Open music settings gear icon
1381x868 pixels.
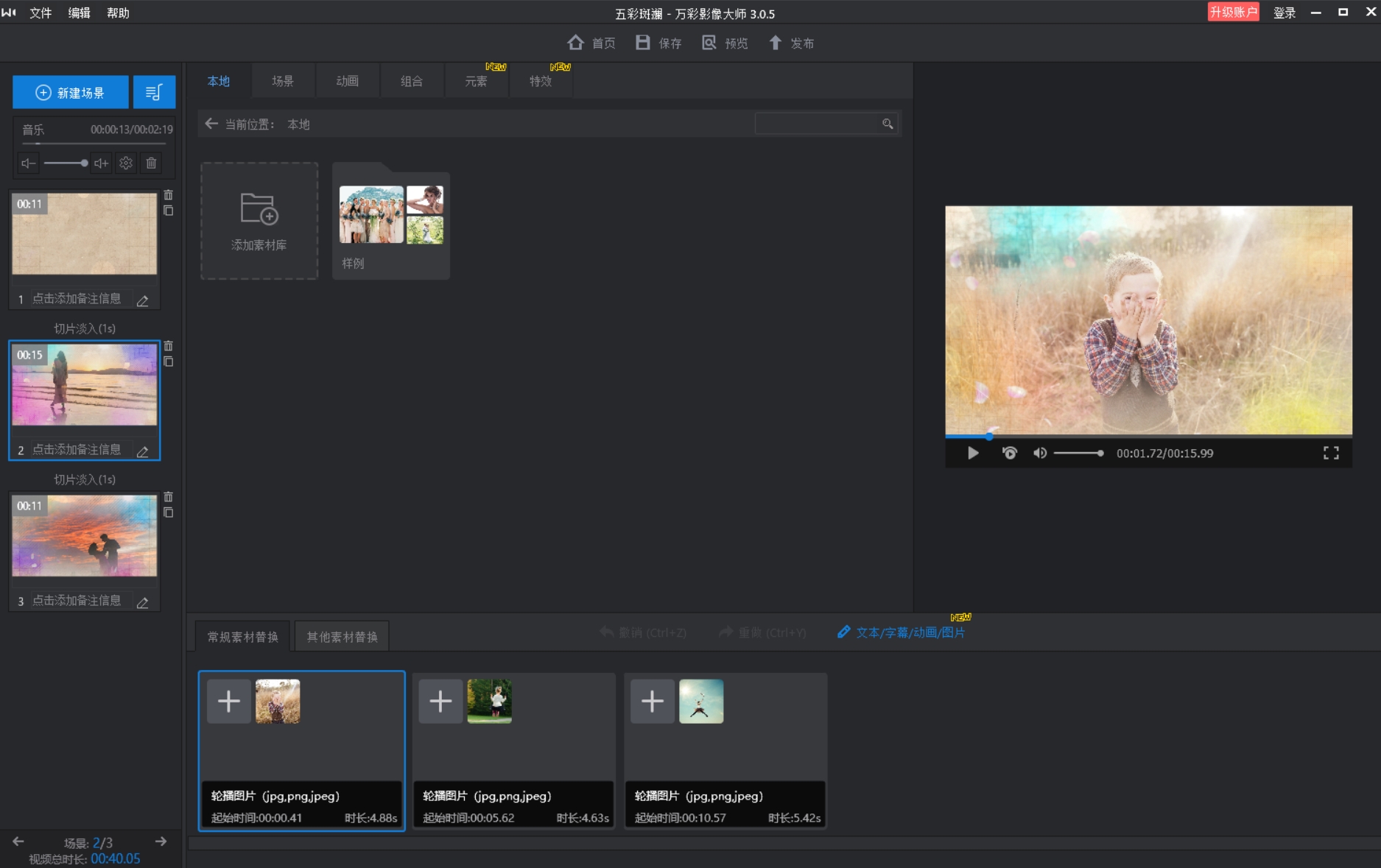(x=126, y=163)
